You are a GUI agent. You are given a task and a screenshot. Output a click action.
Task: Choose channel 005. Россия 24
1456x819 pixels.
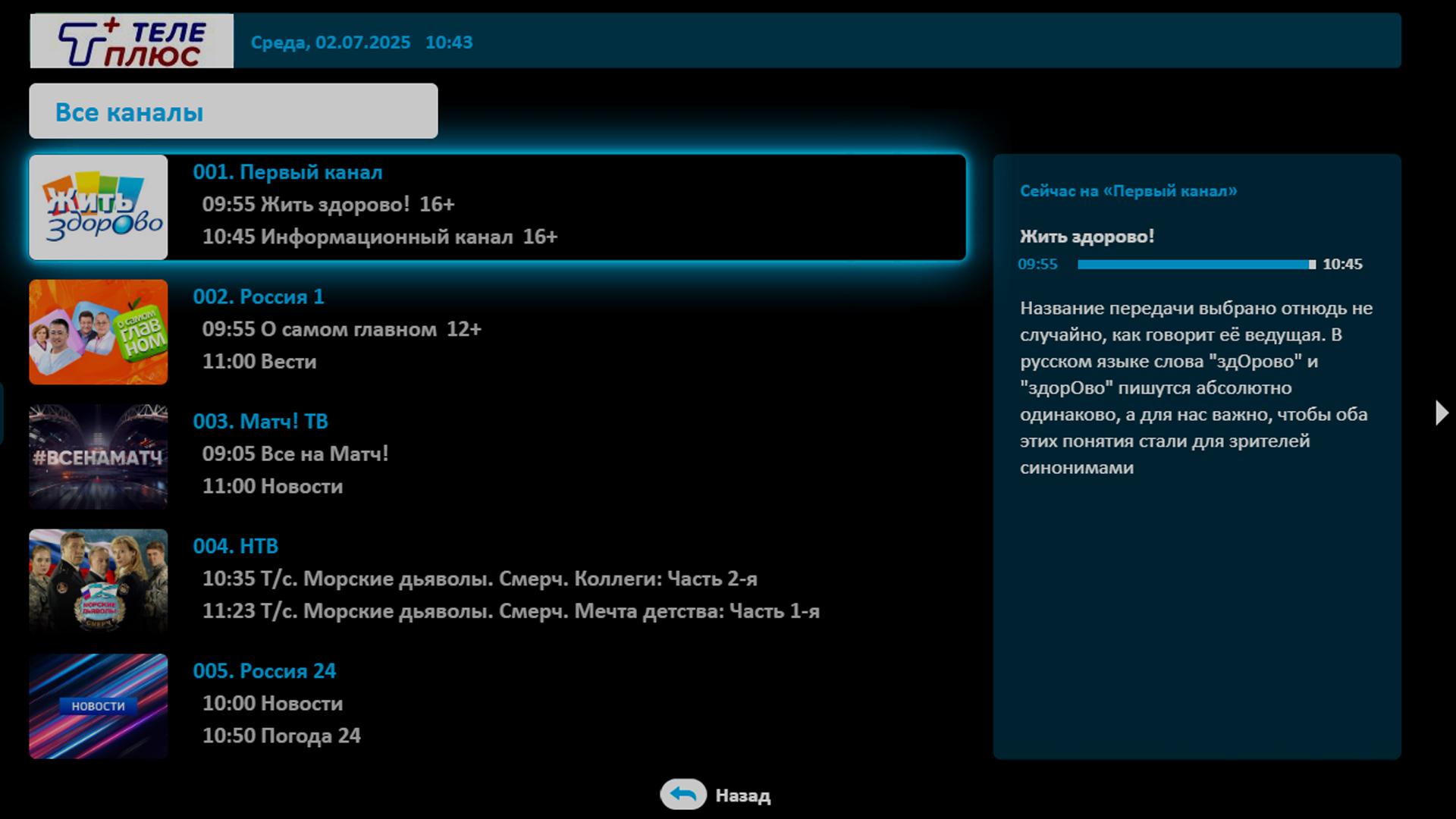coord(264,671)
